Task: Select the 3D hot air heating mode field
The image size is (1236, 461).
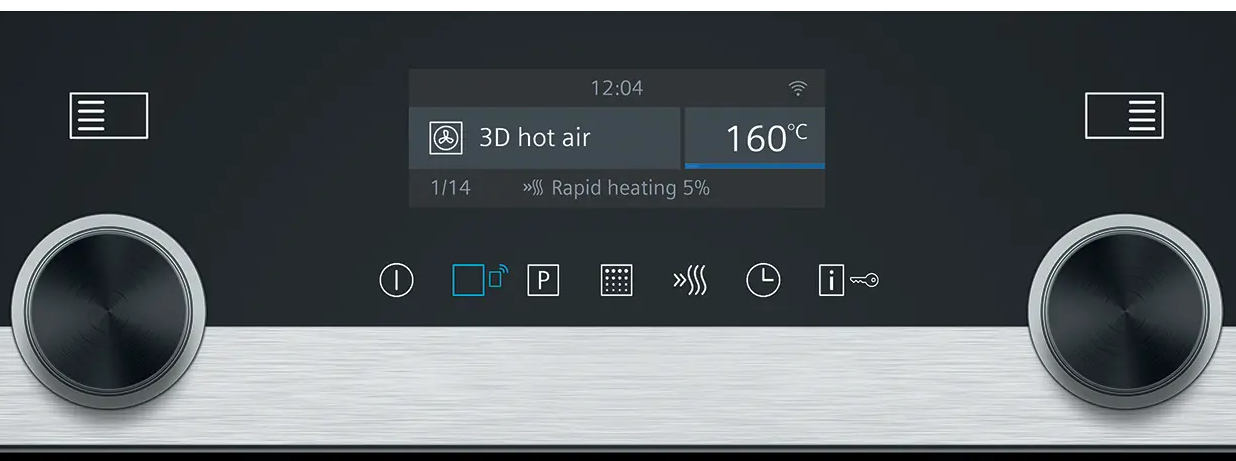Action: coord(545,138)
